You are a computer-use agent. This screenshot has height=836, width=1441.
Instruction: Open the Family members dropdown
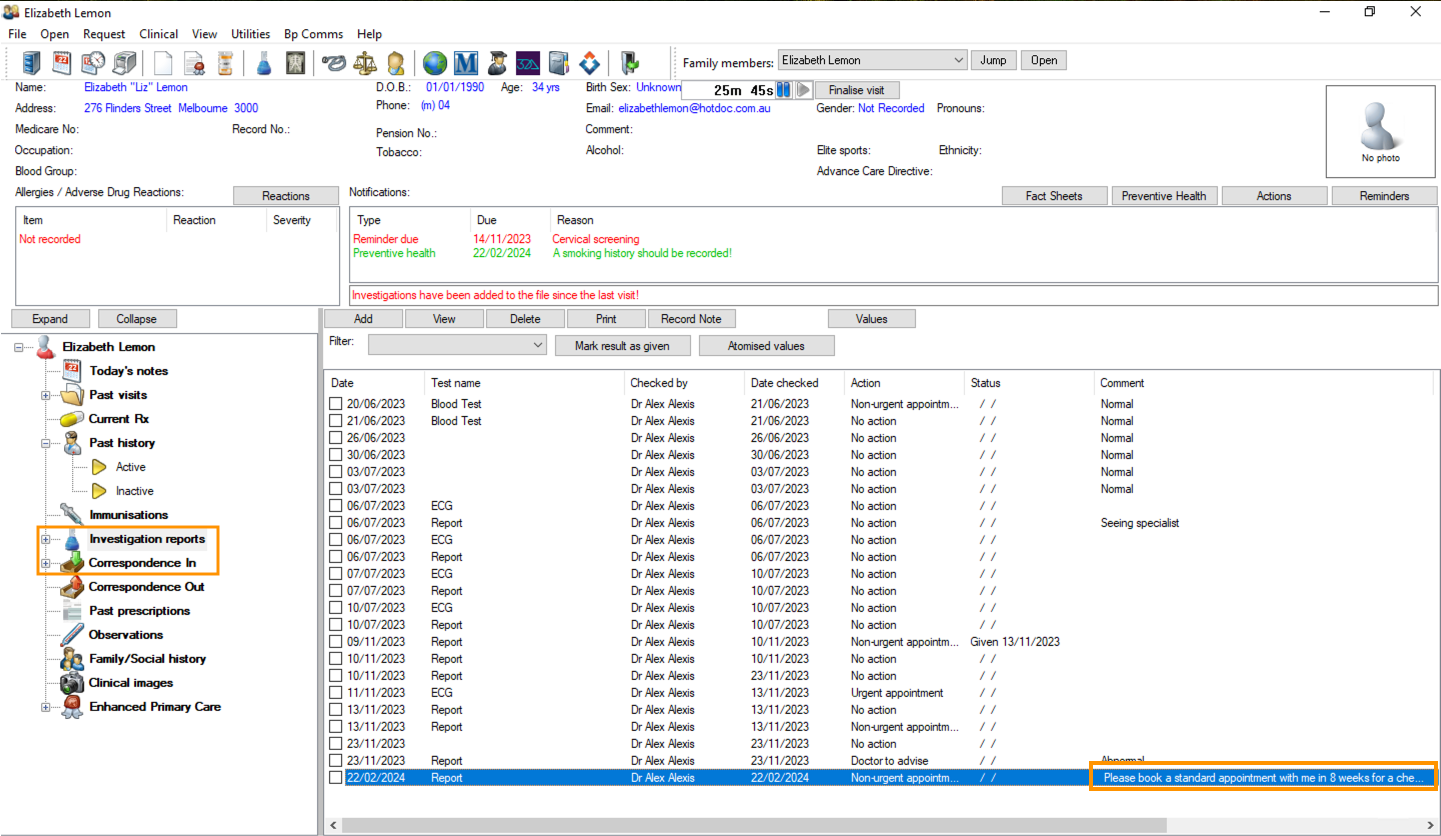click(872, 60)
